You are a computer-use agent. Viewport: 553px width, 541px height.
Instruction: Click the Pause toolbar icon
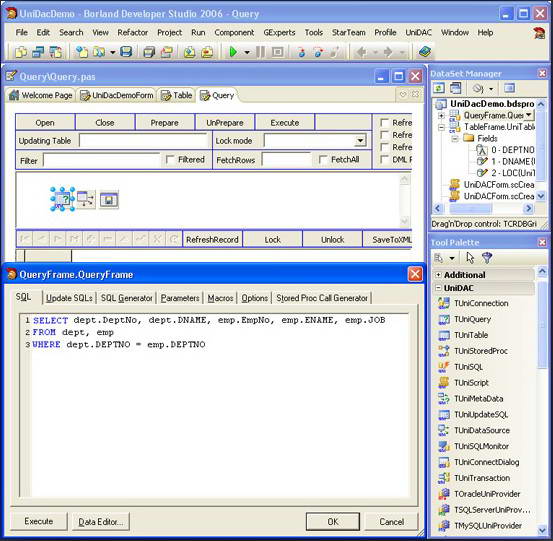point(260,52)
